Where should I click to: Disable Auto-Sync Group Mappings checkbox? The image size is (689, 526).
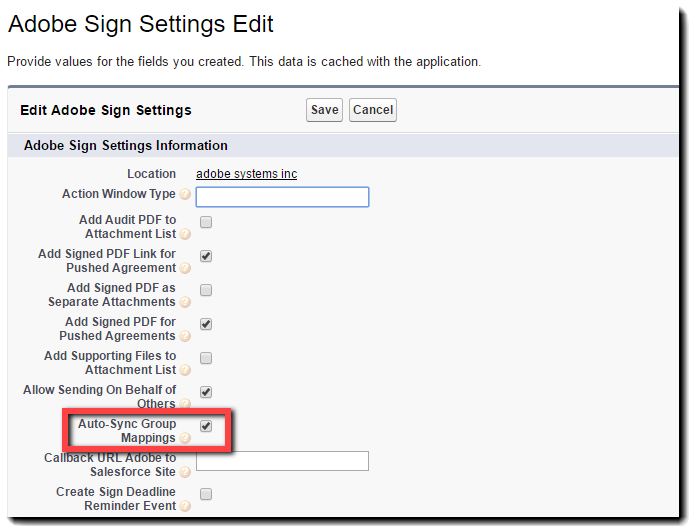coord(206,426)
